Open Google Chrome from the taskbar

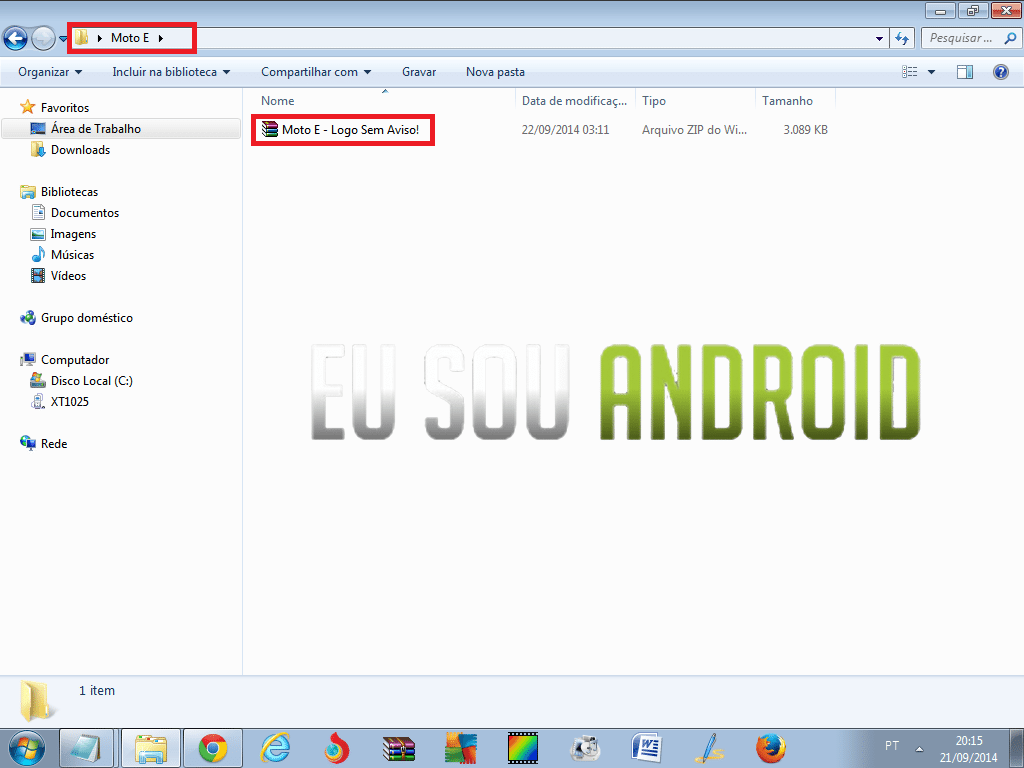click(x=212, y=747)
